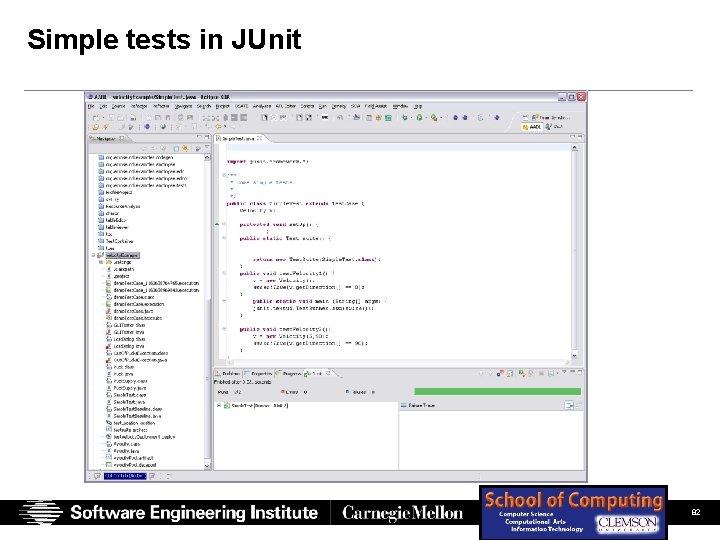
Task: Click the Failure Trace filter icon
Action: (x=568, y=405)
